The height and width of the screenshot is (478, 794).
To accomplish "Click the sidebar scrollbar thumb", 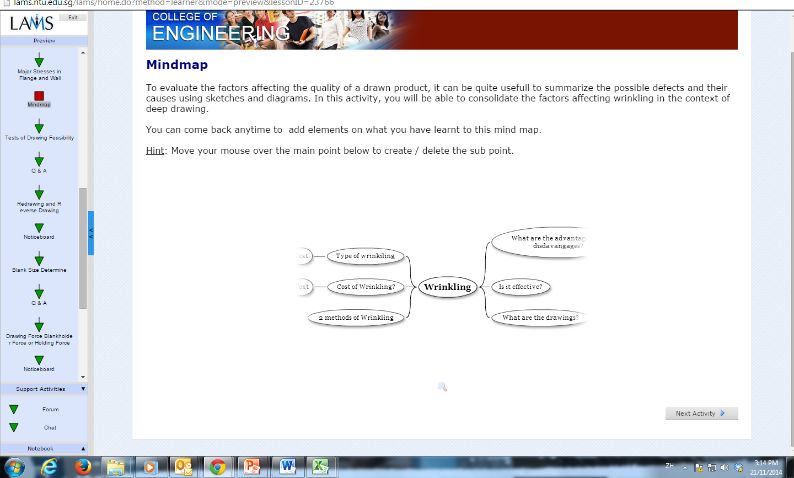I will coord(83,248).
